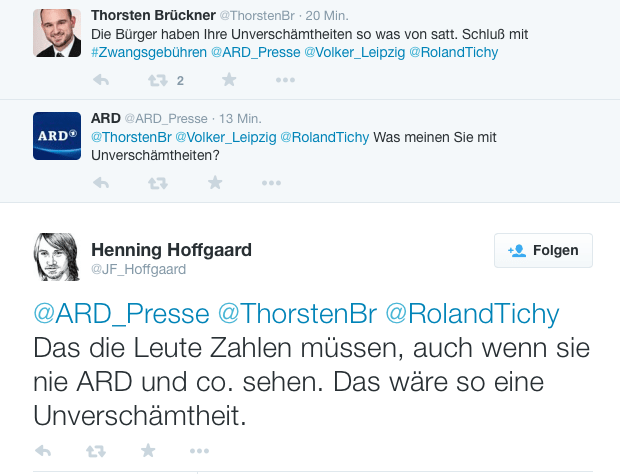Open the #Zwangsgebühren hashtag link
This screenshot has width=620, height=474.
tap(149, 52)
